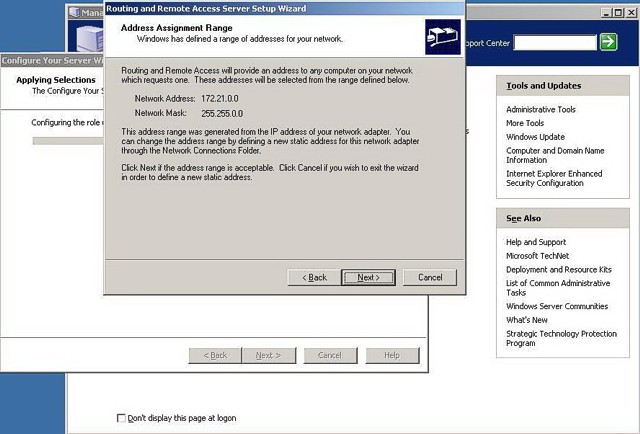
Task: Click the server icon in the Manage Your Server header
Action: (x=91, y=38)
